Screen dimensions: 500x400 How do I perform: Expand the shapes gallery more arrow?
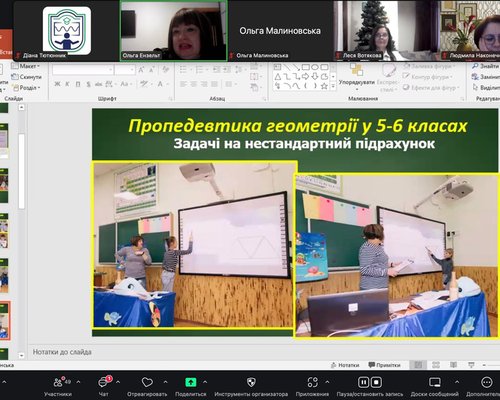[333, 86]
